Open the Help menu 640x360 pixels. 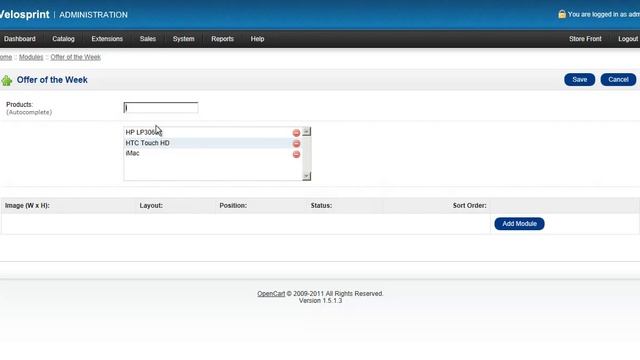(257, 39)
